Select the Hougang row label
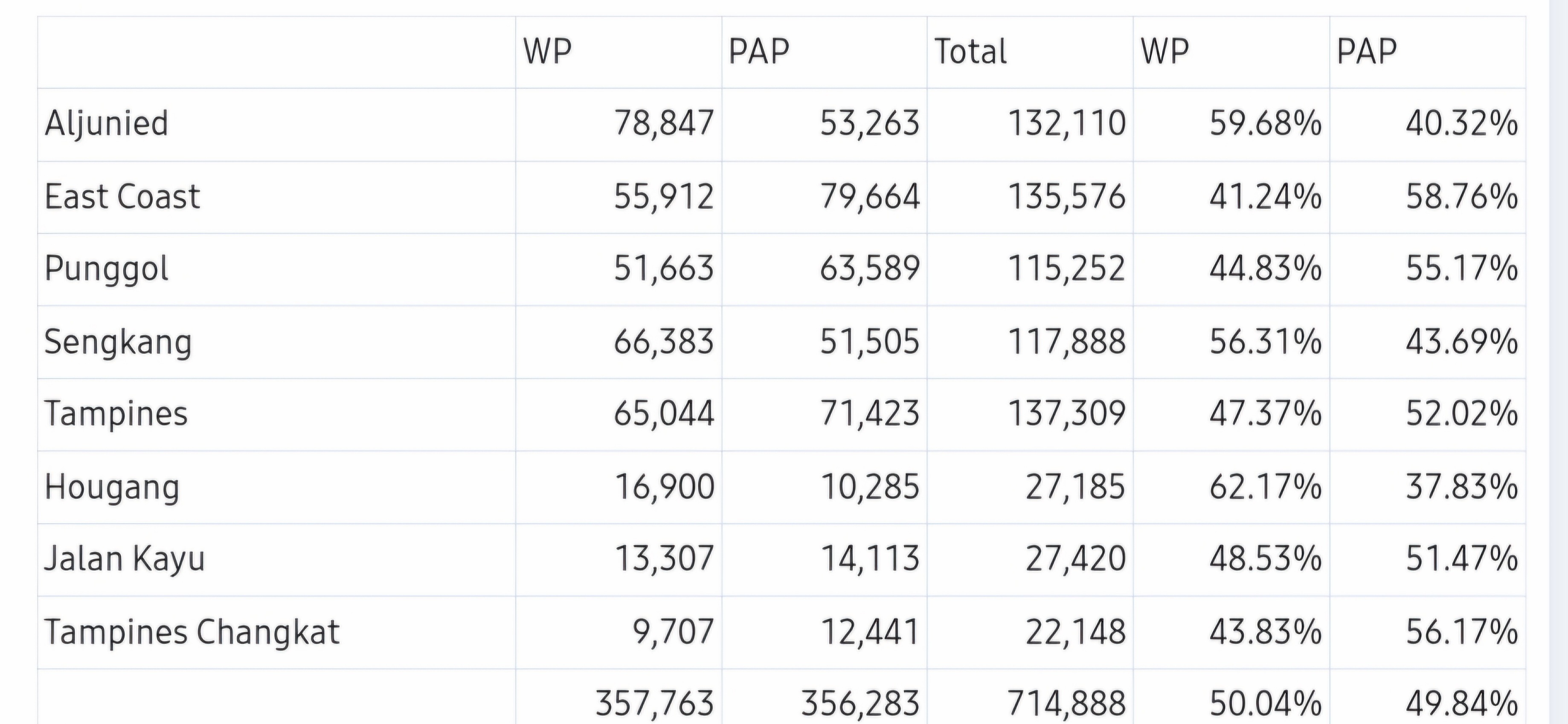The width and height of the screenshot is (1568, 724). pos(112,487)
